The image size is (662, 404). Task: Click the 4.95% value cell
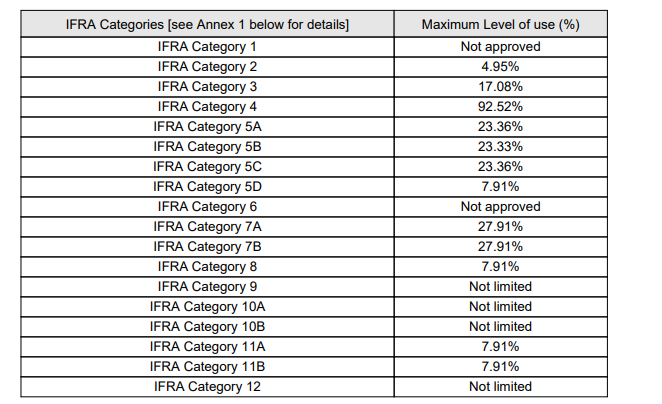coord(500,67)
